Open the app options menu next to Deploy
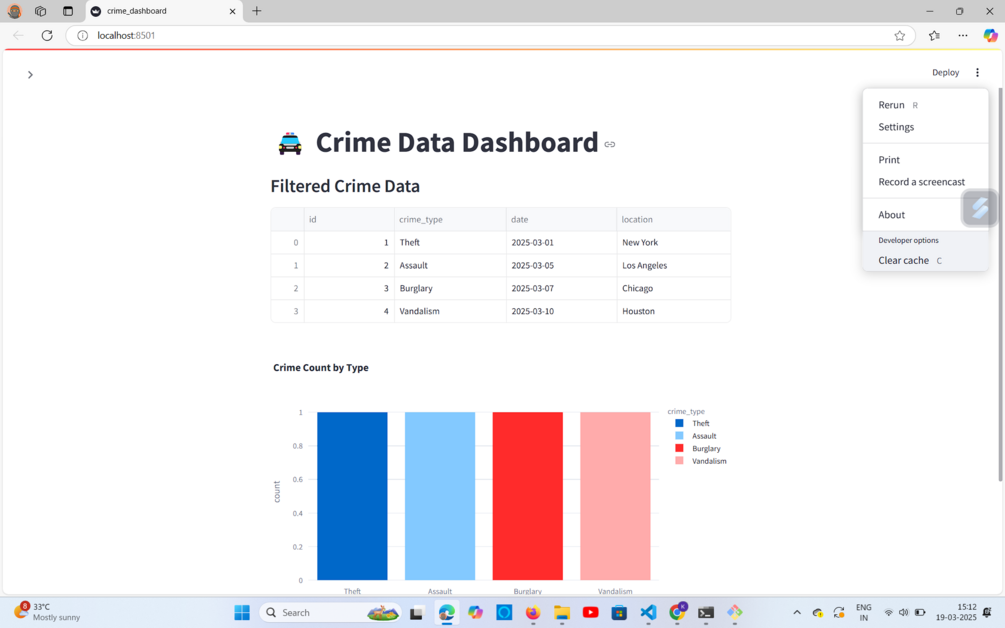 click(x=977, y=72)
